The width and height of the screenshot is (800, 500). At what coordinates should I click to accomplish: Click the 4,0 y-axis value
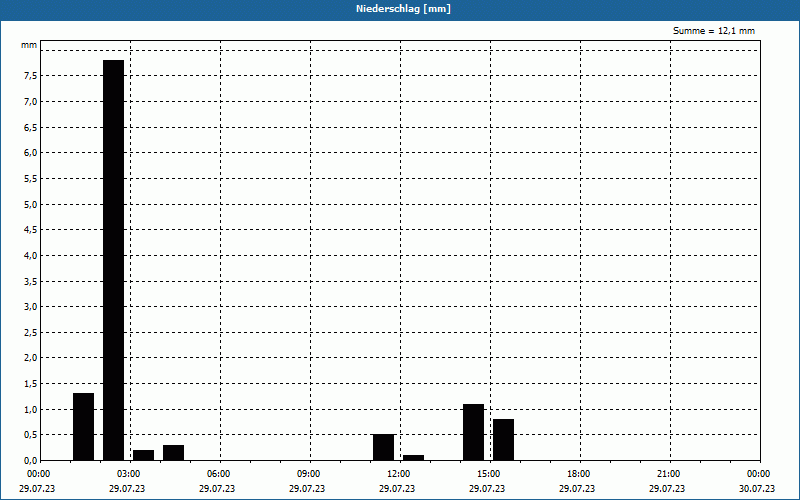(31, 256)
